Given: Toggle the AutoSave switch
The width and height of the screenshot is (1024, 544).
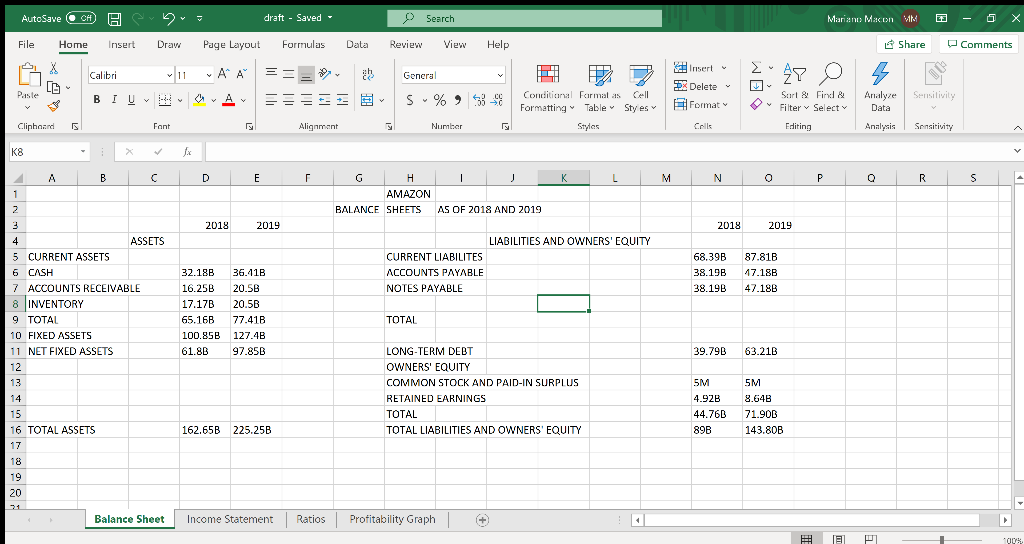Looking at the screenshot, I should pyautogui.click(x=81, y=18).
